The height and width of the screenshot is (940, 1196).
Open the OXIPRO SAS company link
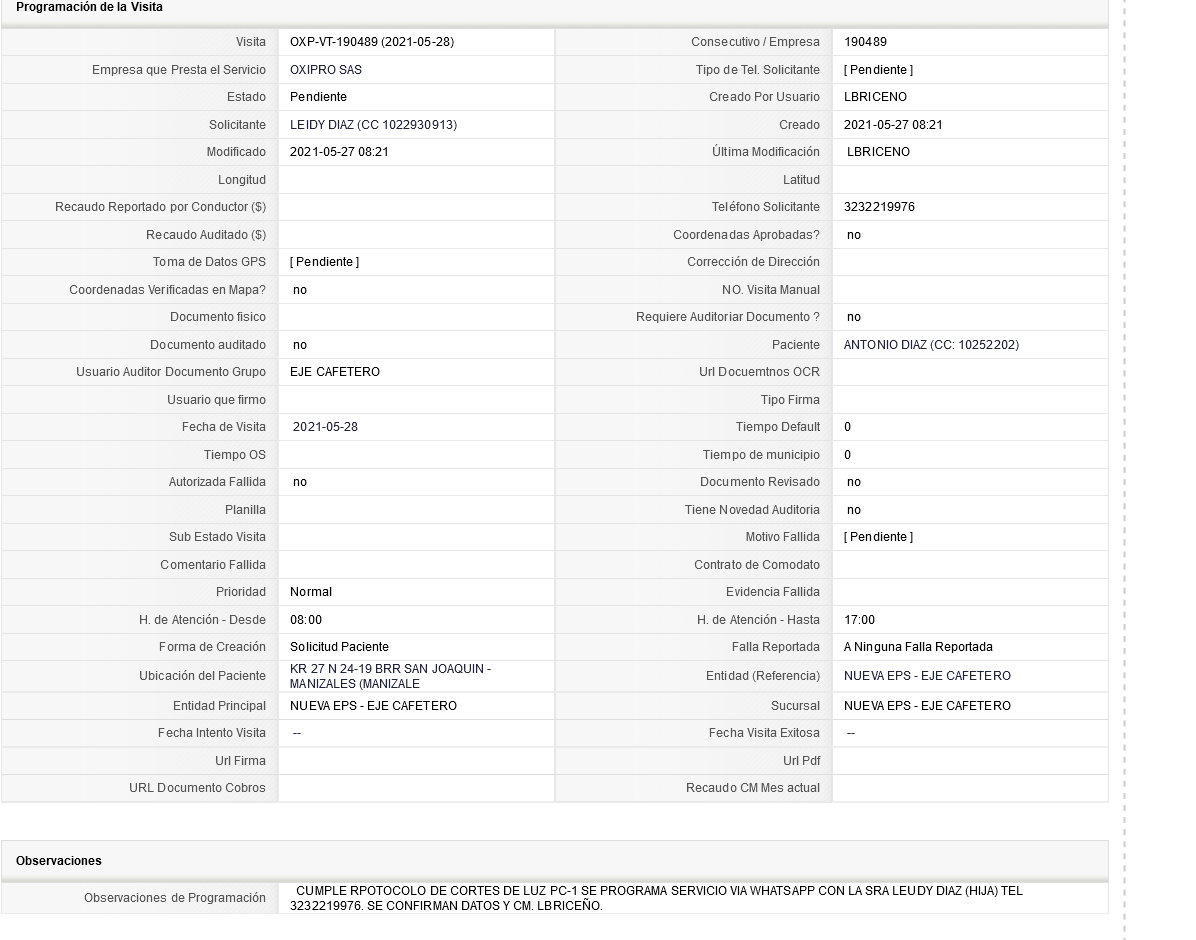(x=326, y=69)
